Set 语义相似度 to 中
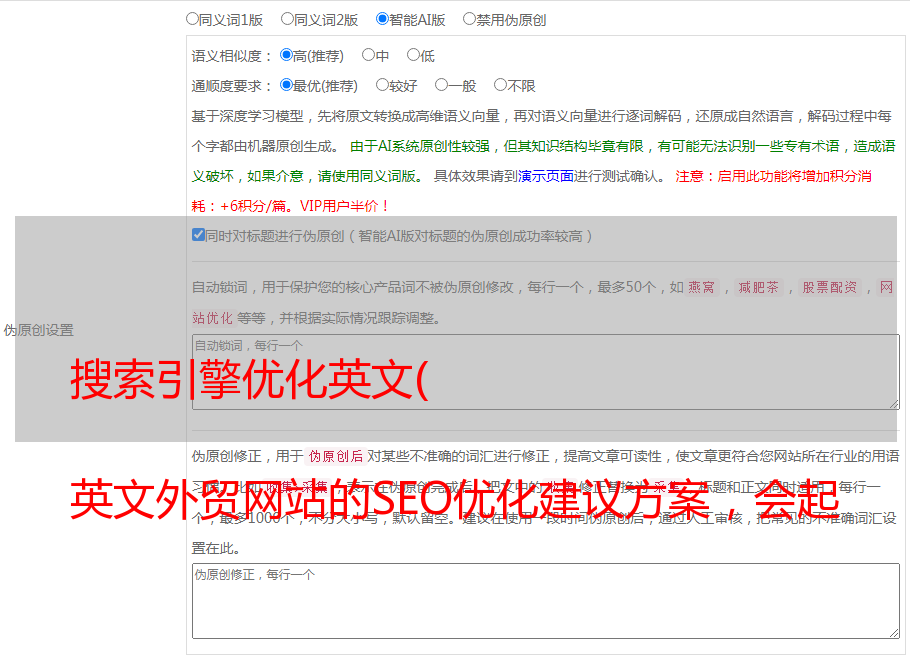 [x=368, y=55]
